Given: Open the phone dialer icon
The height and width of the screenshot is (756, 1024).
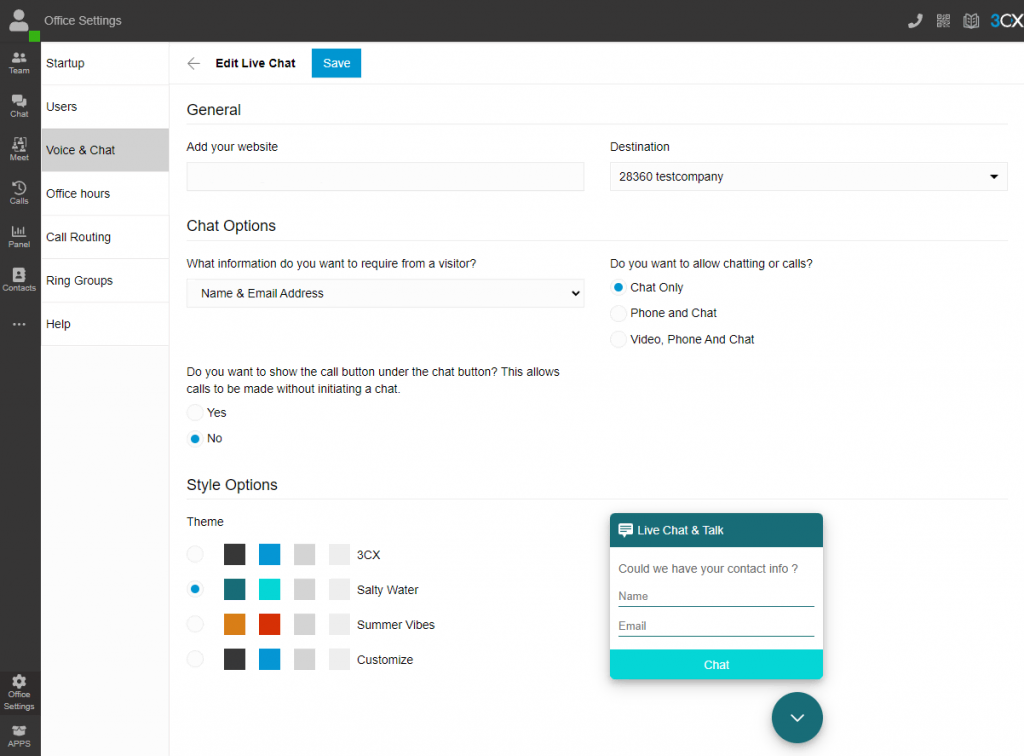Looking at the screenshot, I should coord(915,21).
